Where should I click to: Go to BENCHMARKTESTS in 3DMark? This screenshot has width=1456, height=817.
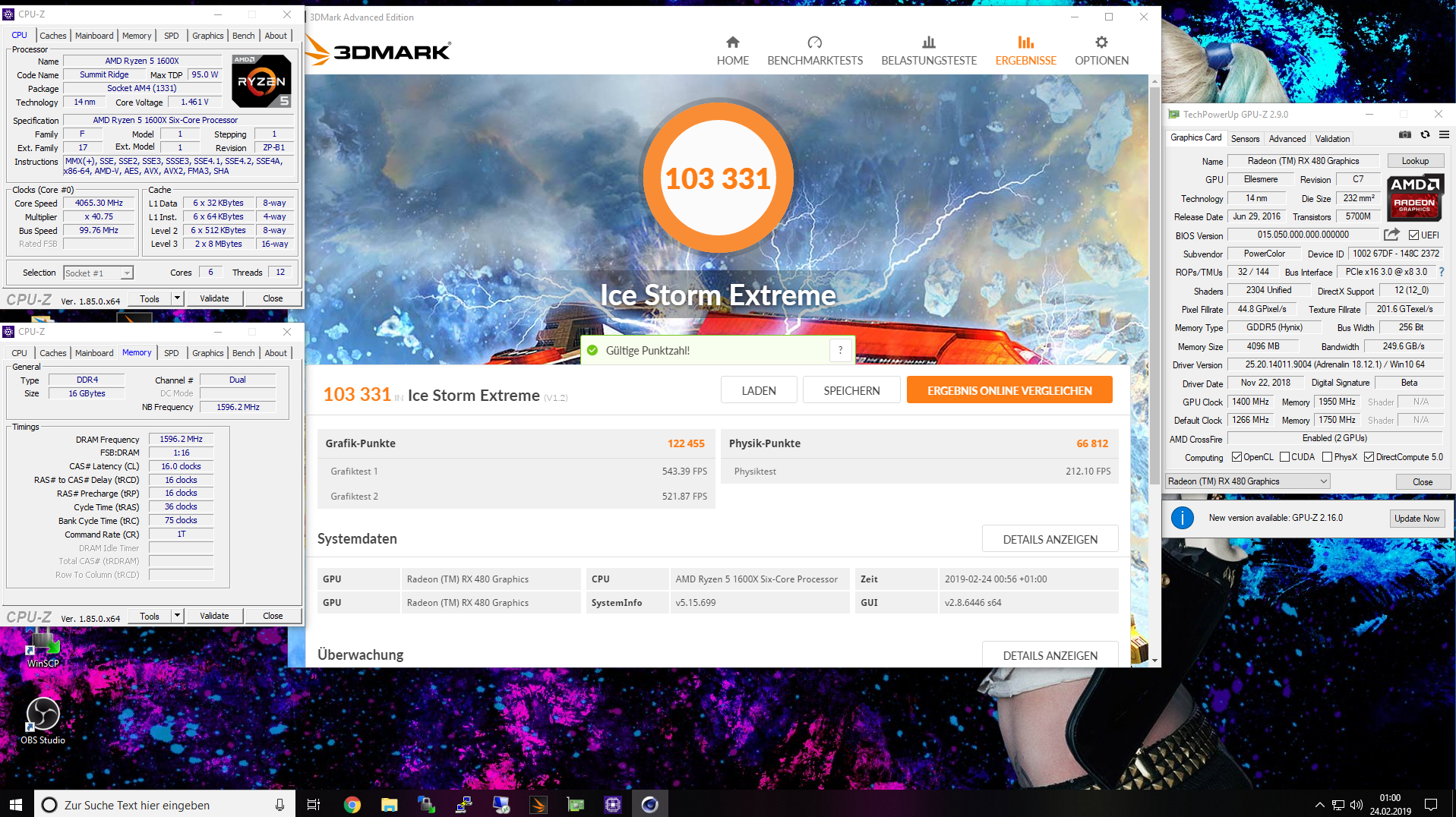[x=815, y=51]
